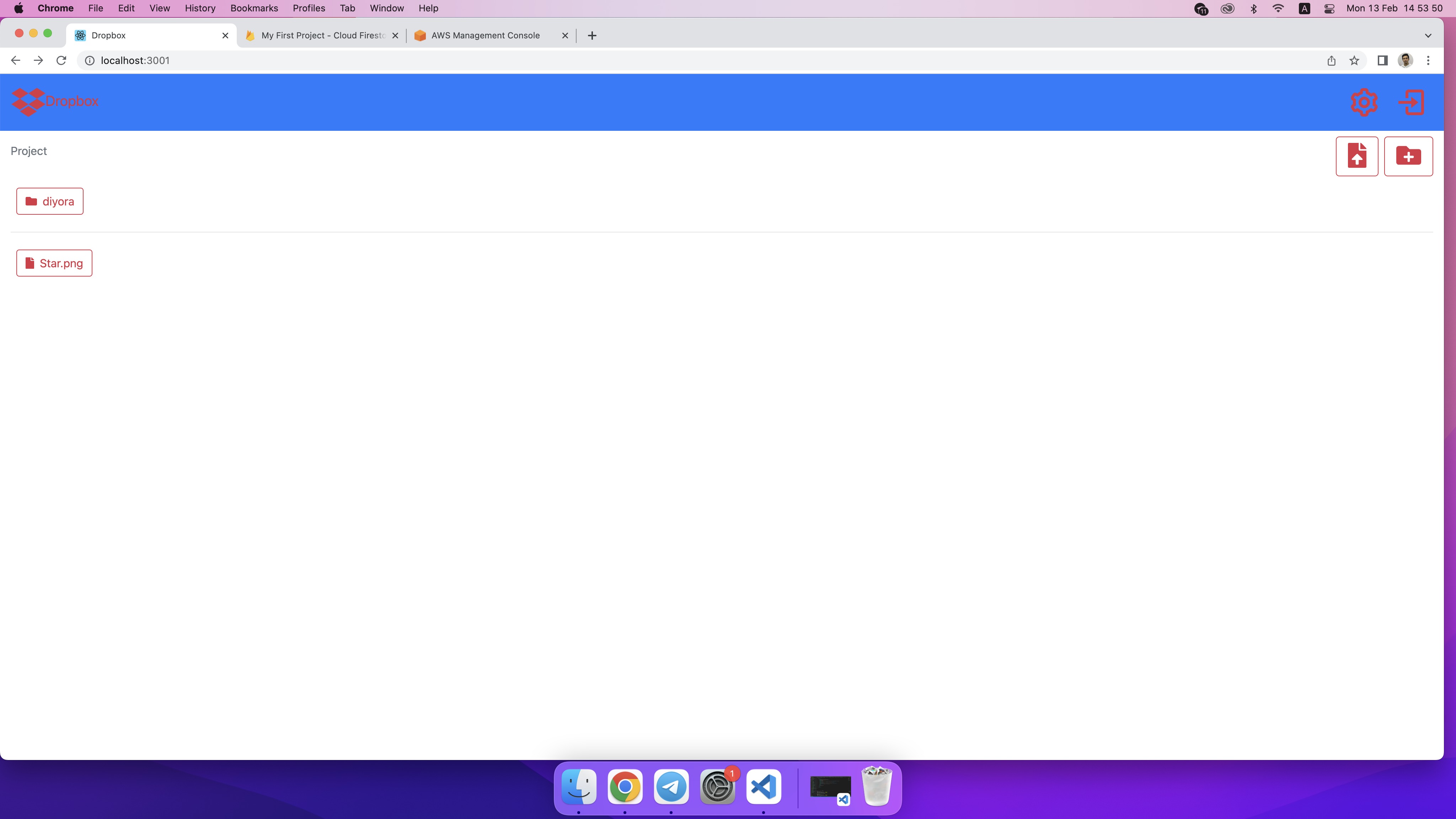The image size is (1456, 819).
Task: Click the upload file icon button
Action: tap(1356, 156)
